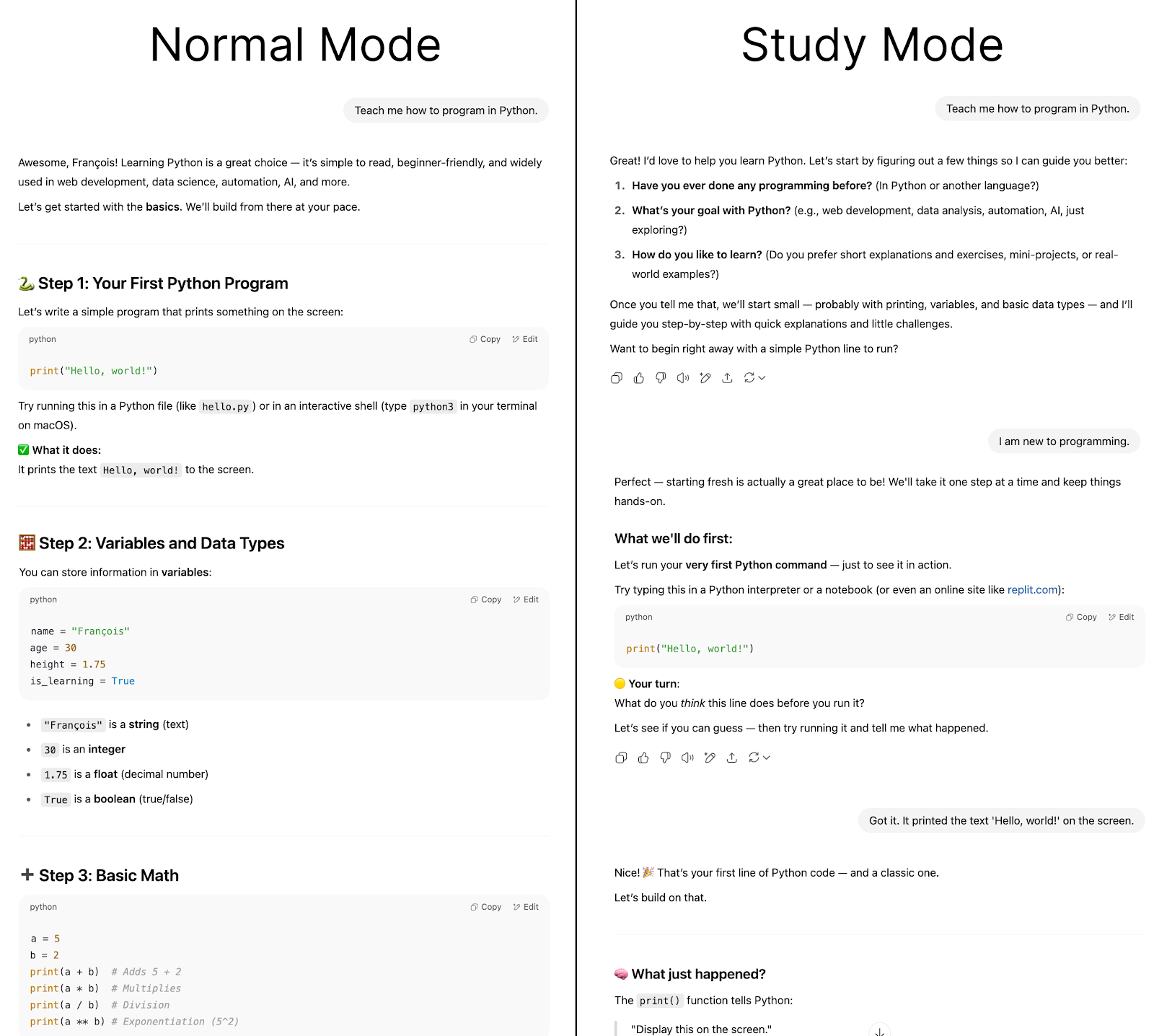1154x1036 pixels.
Task: Thumbs up the first Study Mode reply
Action: pos(638,378)
